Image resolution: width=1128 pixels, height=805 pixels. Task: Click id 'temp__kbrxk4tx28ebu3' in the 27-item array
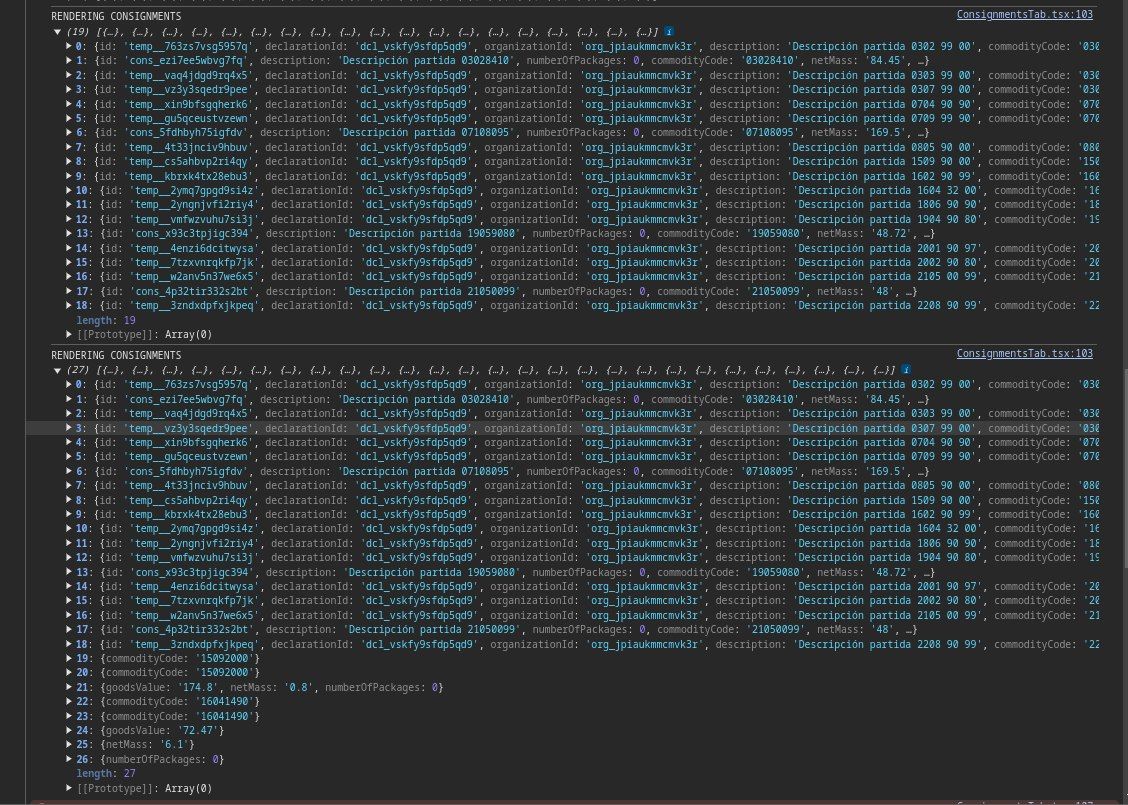pos(188,514)
